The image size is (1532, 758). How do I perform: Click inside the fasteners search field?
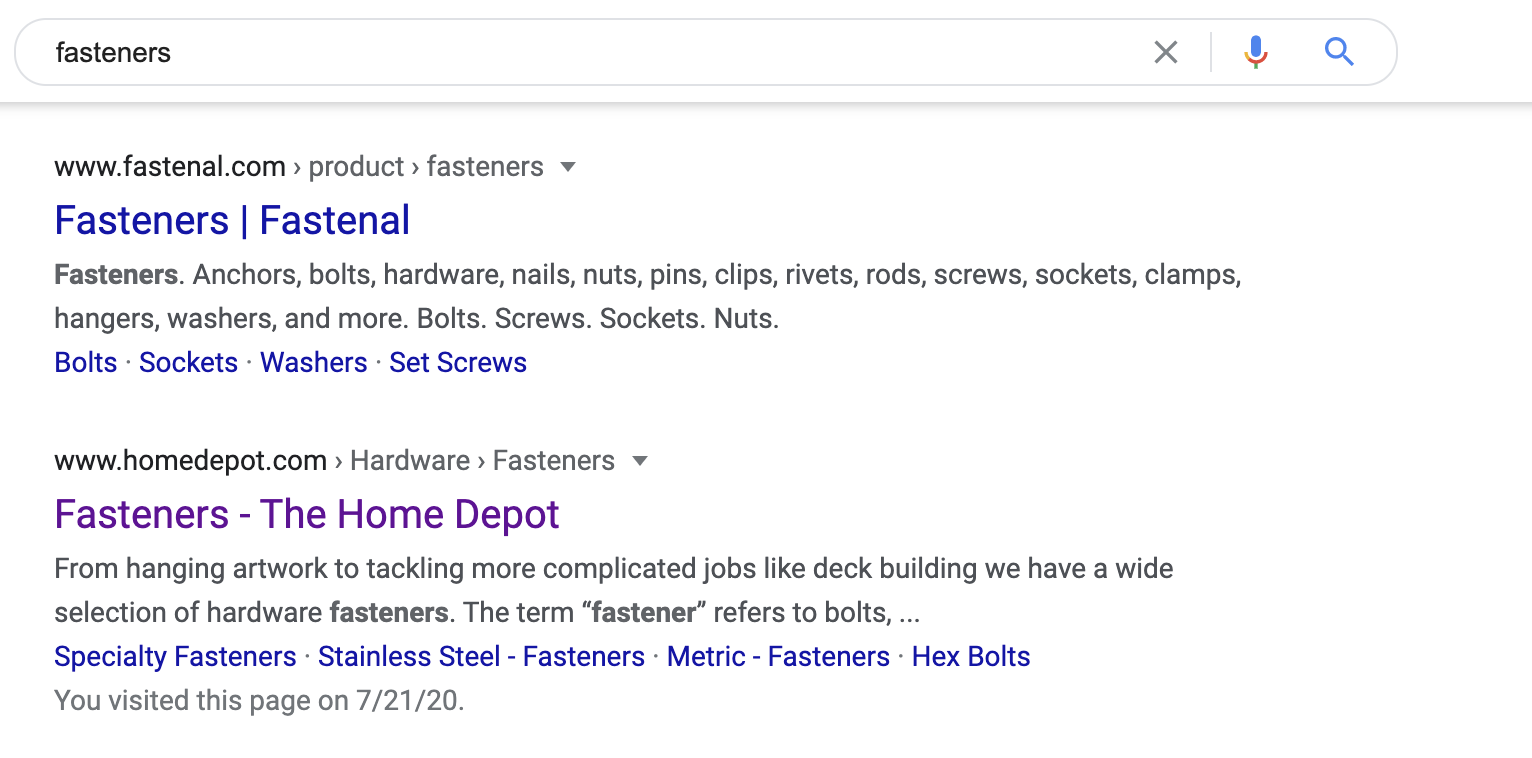point(600,52)
